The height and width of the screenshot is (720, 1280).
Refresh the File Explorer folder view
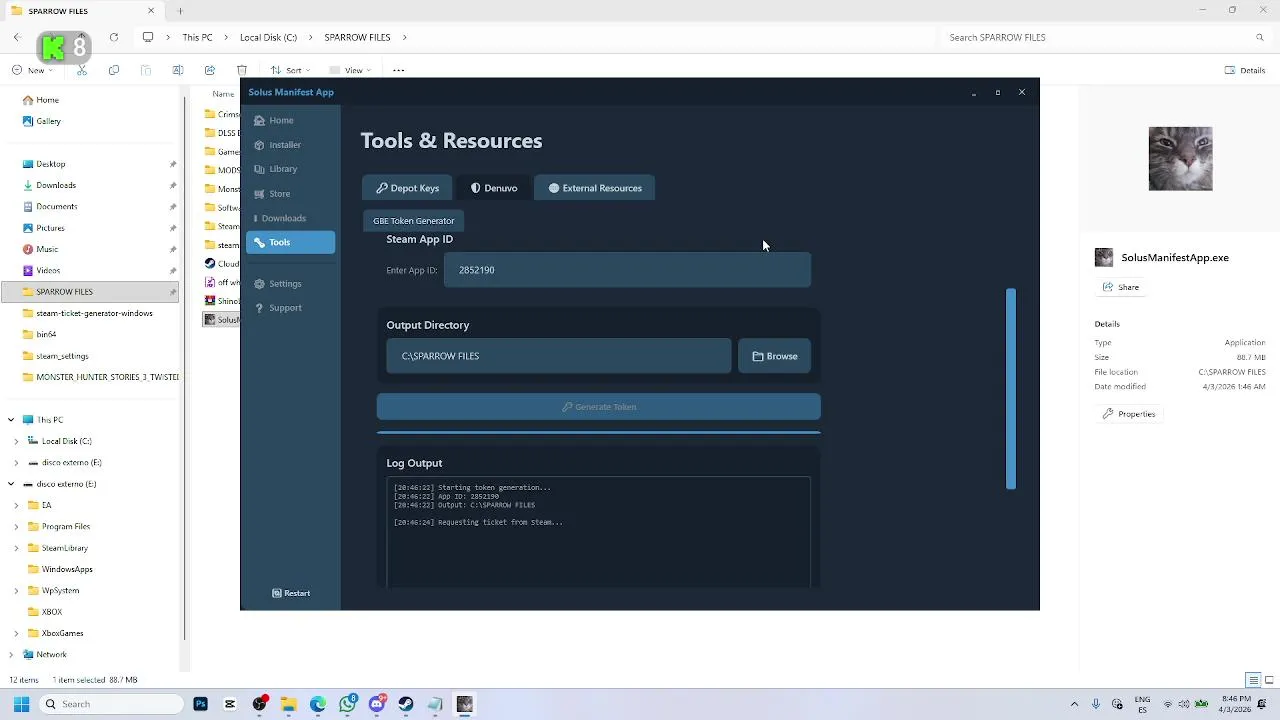(114, 37)
